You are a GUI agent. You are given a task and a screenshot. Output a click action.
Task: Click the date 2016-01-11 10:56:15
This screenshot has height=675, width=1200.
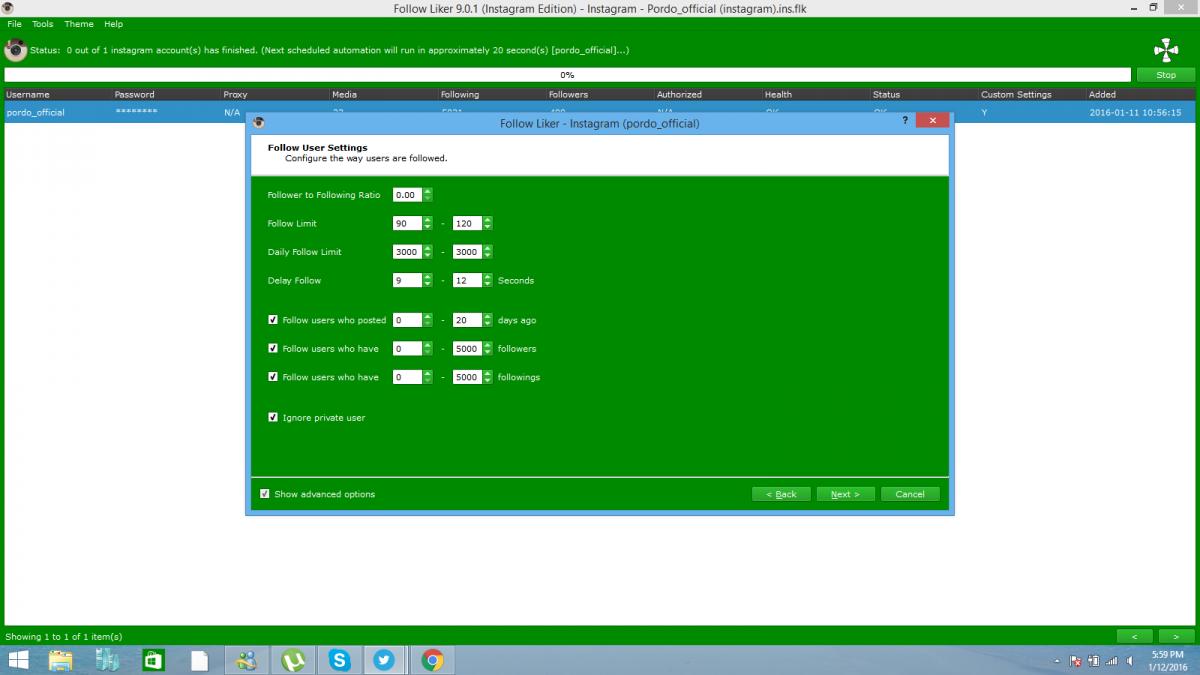pyautogui.click(x=1135, y=112)
